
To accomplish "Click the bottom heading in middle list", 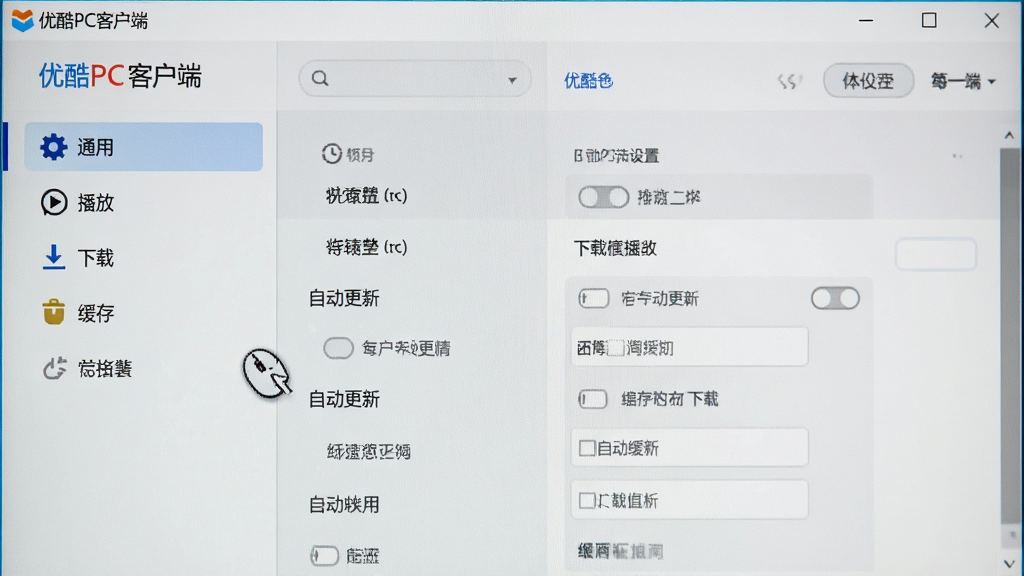I will [x=344, y=504].
